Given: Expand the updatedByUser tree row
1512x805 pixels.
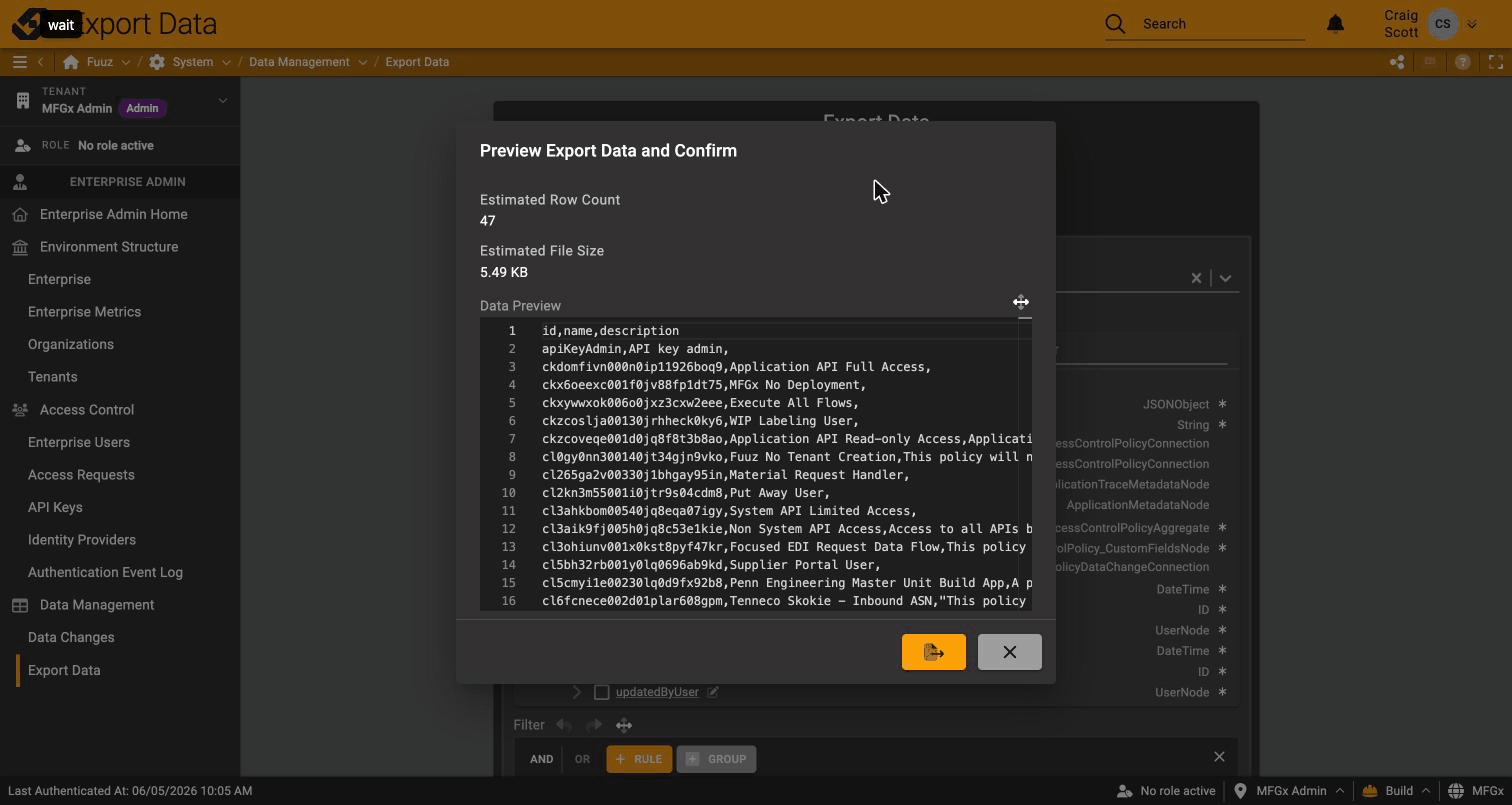Looking at the screenshot, I should coord(577,692).
